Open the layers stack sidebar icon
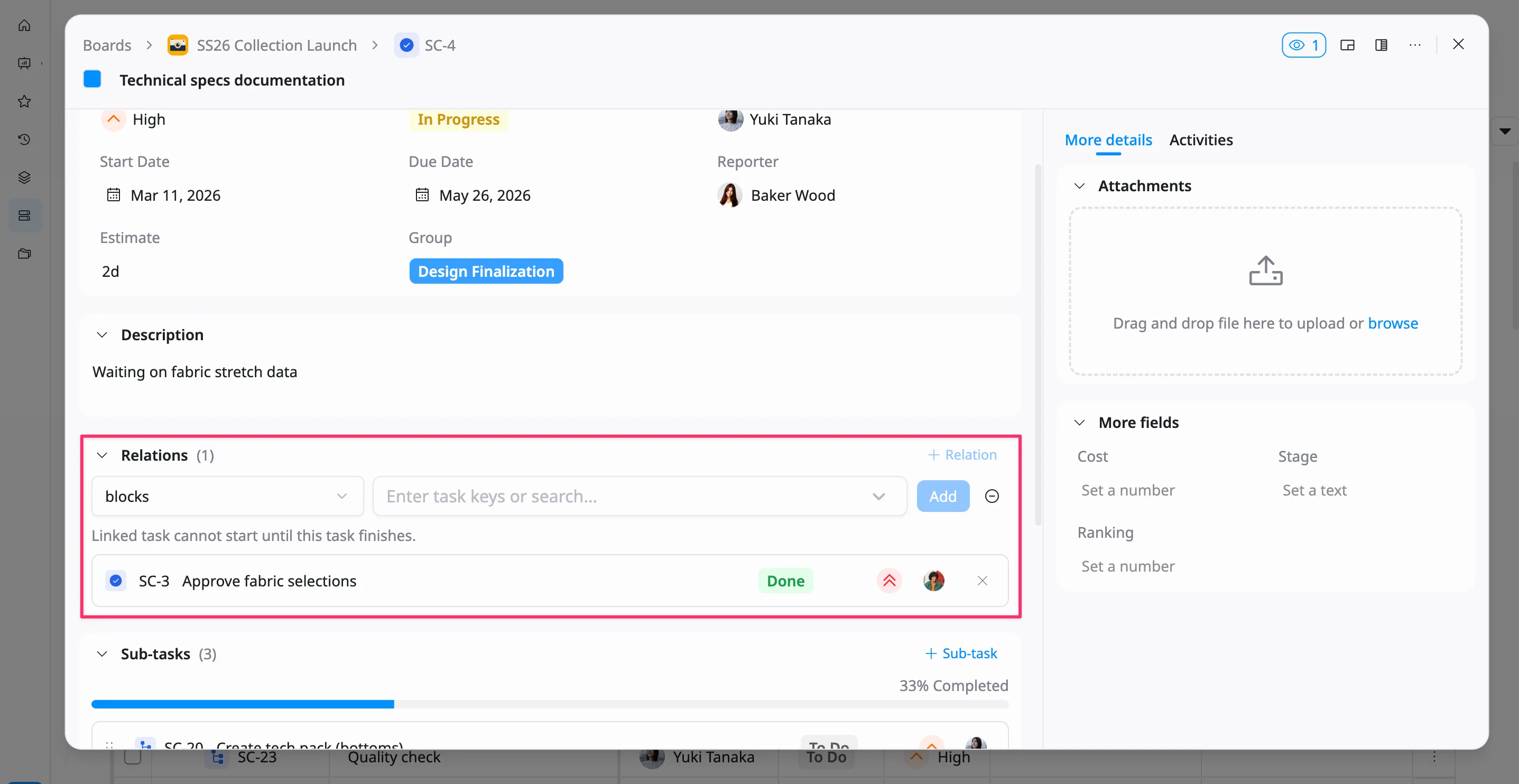Image resolution: width=1519 pixels, height=784 pixels. tap(24, 178)
